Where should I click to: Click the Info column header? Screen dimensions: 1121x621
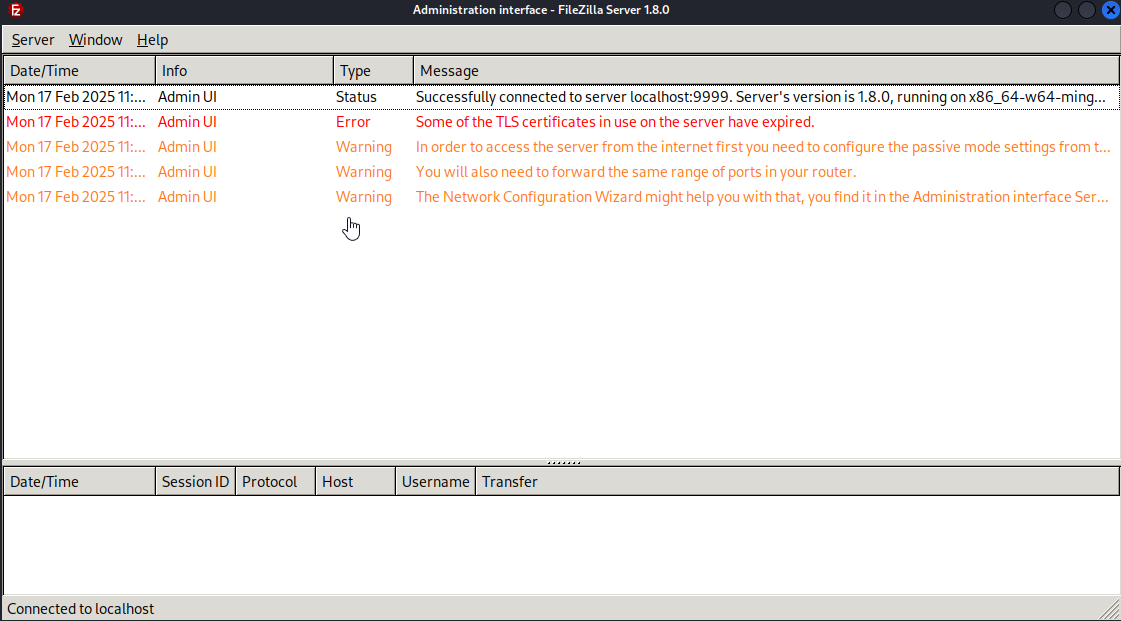(x=245, y=71)
